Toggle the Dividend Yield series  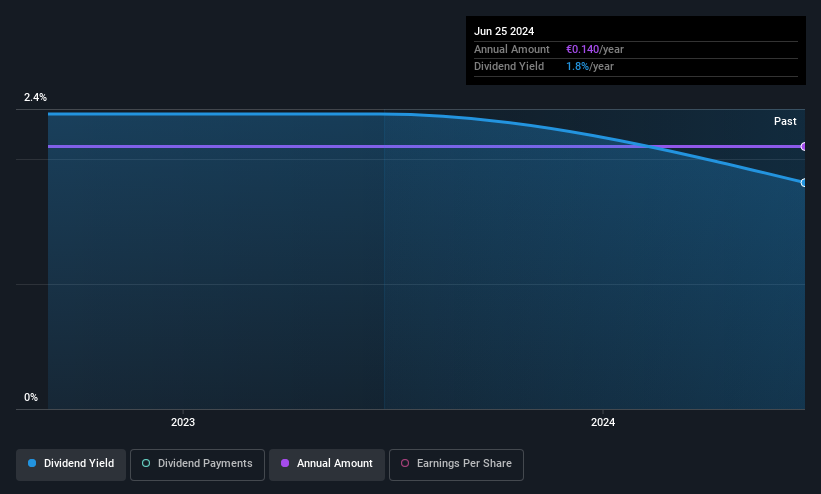(71, 464)
